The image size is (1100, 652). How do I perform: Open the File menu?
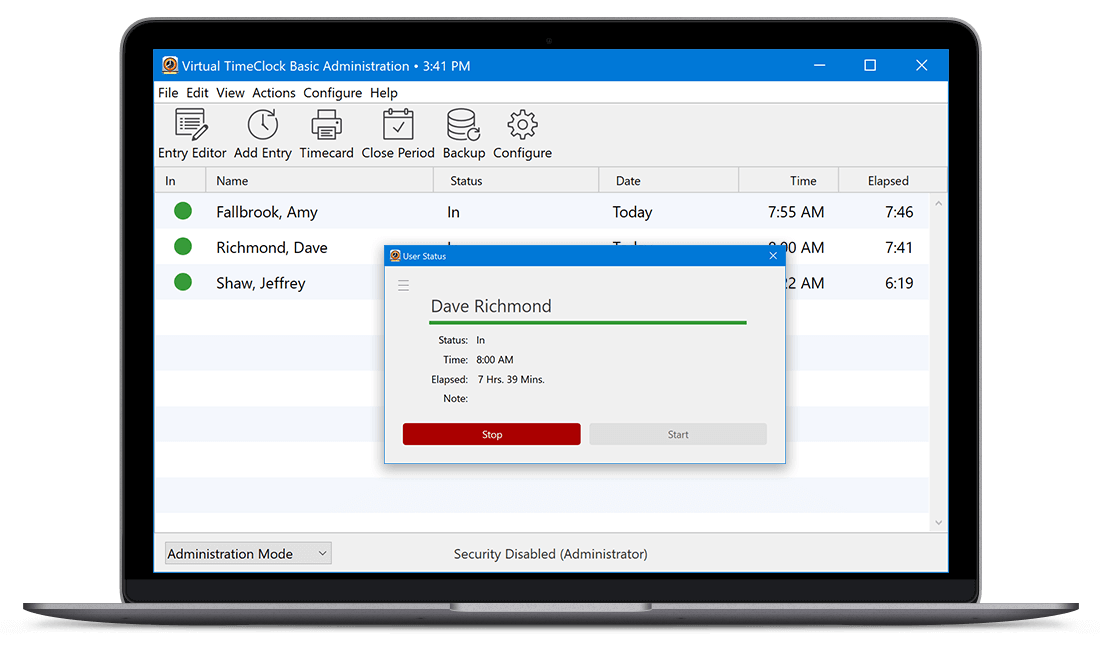(x=168, y=93)
